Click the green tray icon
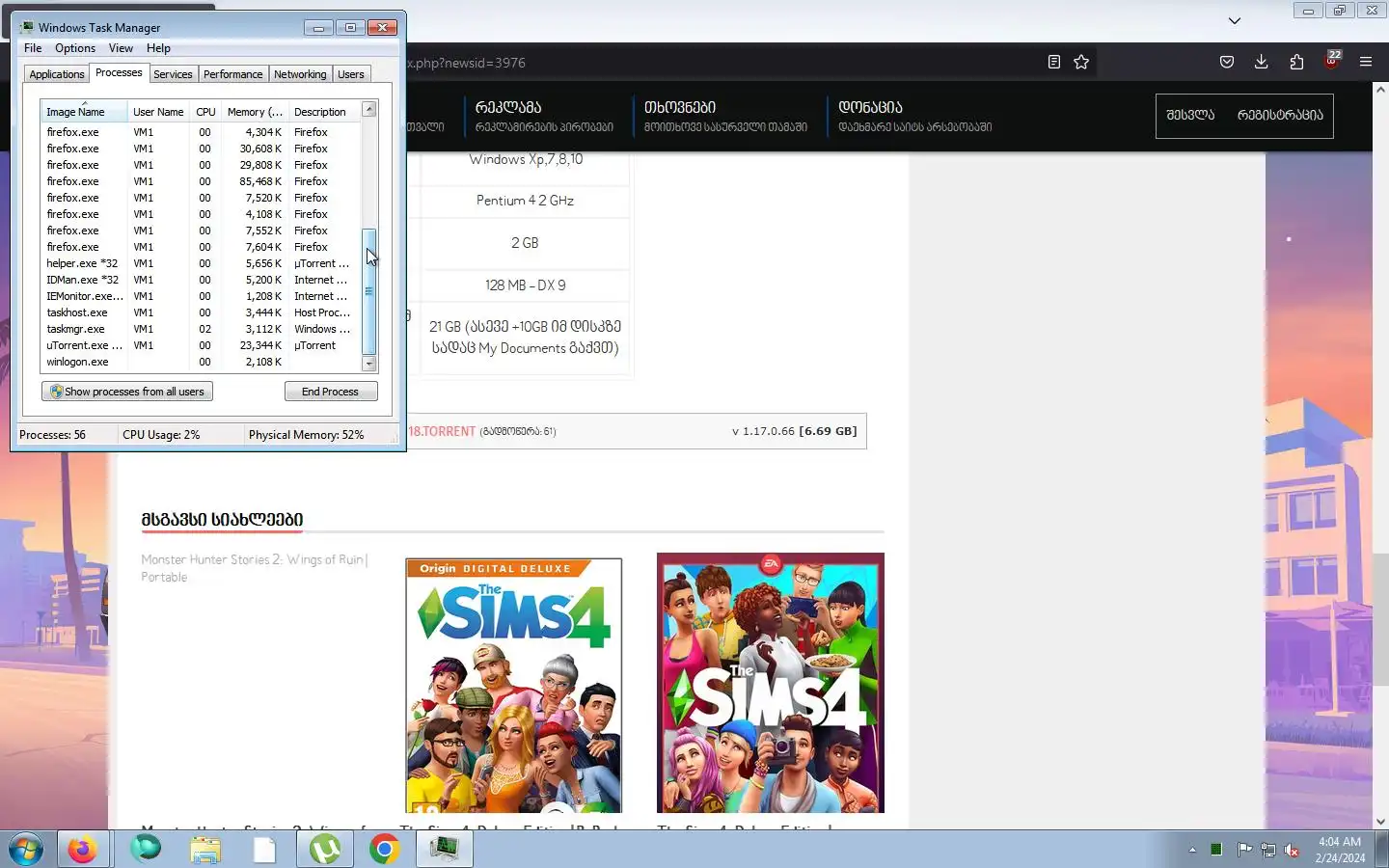This screenshot has width=1389, height=868. click(1216, 850)
